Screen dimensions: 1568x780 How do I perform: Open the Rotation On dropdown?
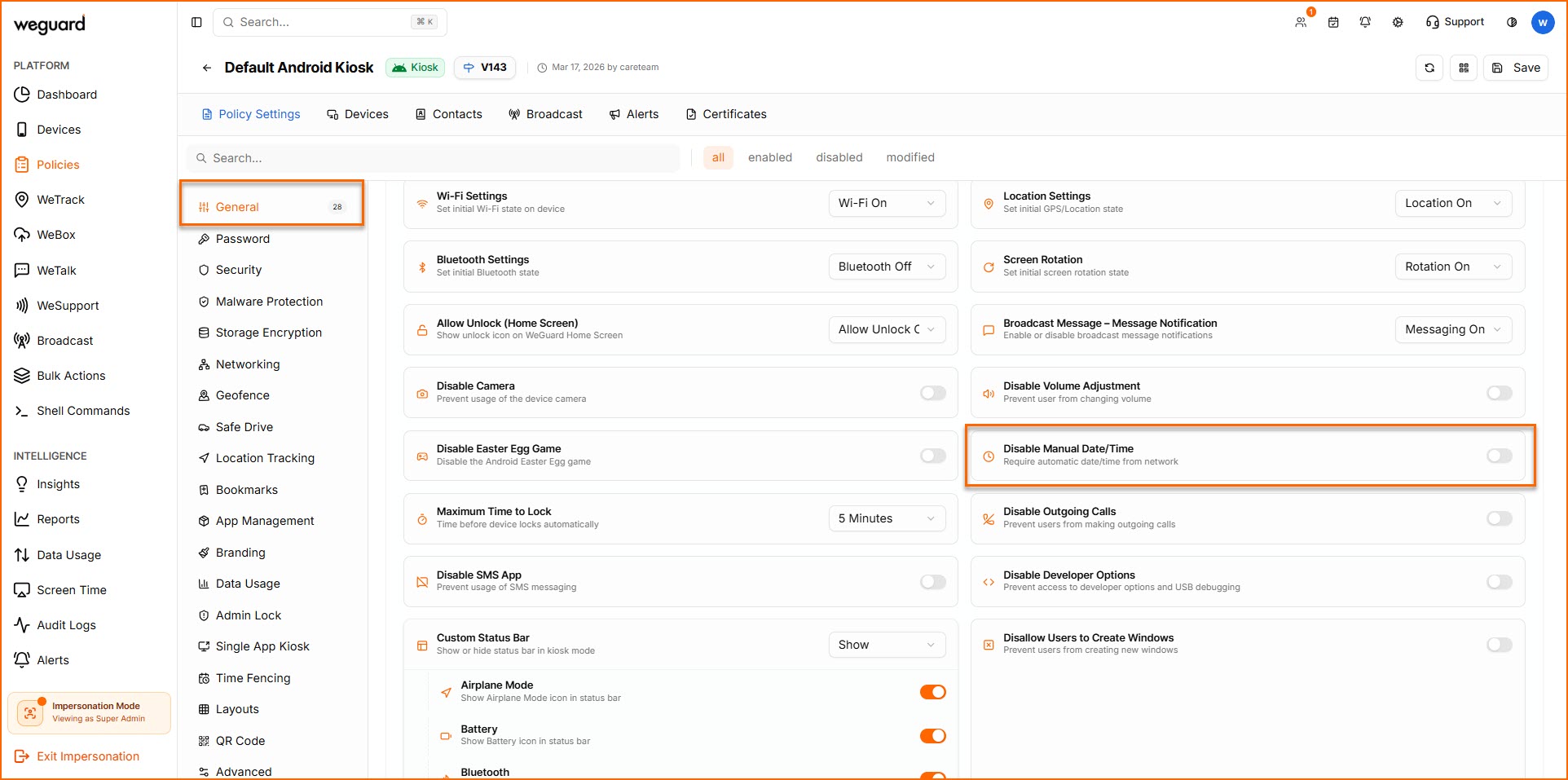pos(1452,267)
